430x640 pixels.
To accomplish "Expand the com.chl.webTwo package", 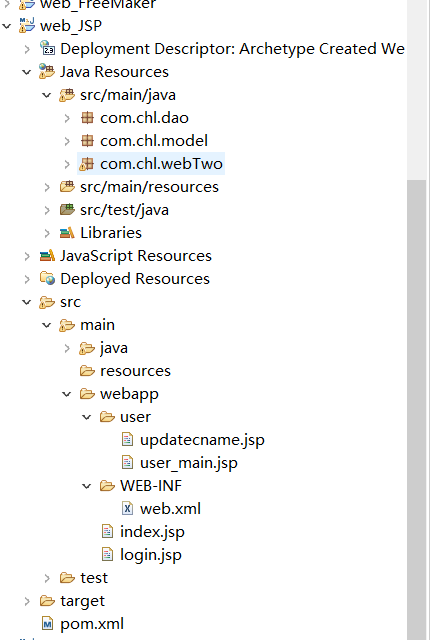I will tap(67, 164).
